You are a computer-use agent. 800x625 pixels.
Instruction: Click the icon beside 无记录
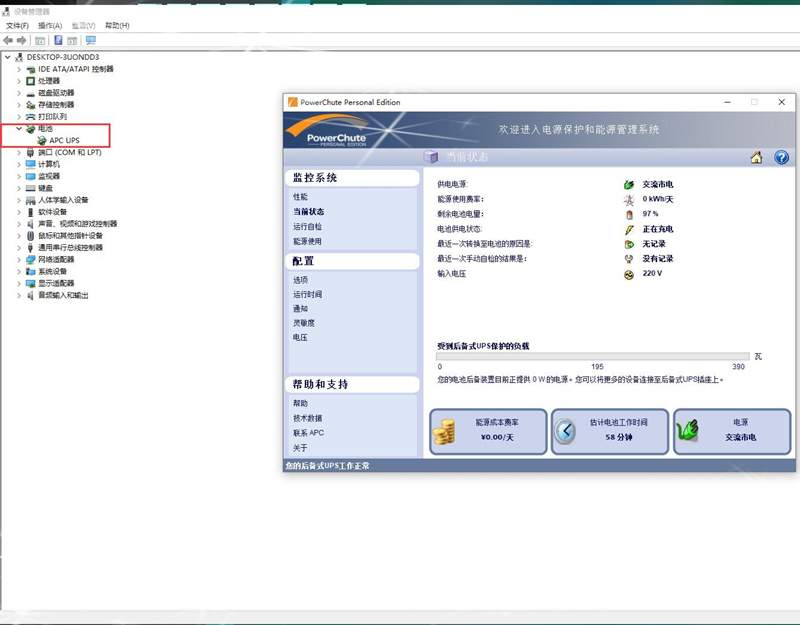(629, 244)
